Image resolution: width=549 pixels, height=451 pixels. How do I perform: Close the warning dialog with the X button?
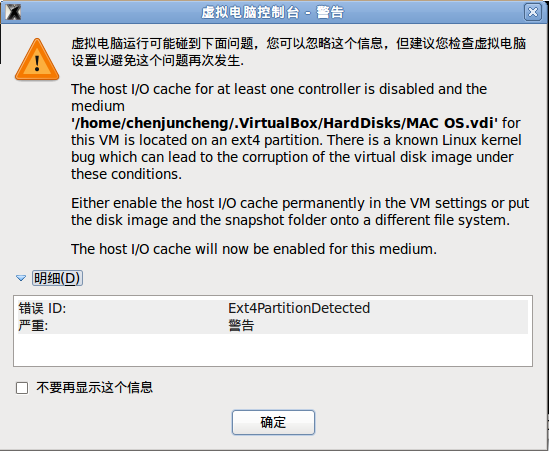coord(533,13)
